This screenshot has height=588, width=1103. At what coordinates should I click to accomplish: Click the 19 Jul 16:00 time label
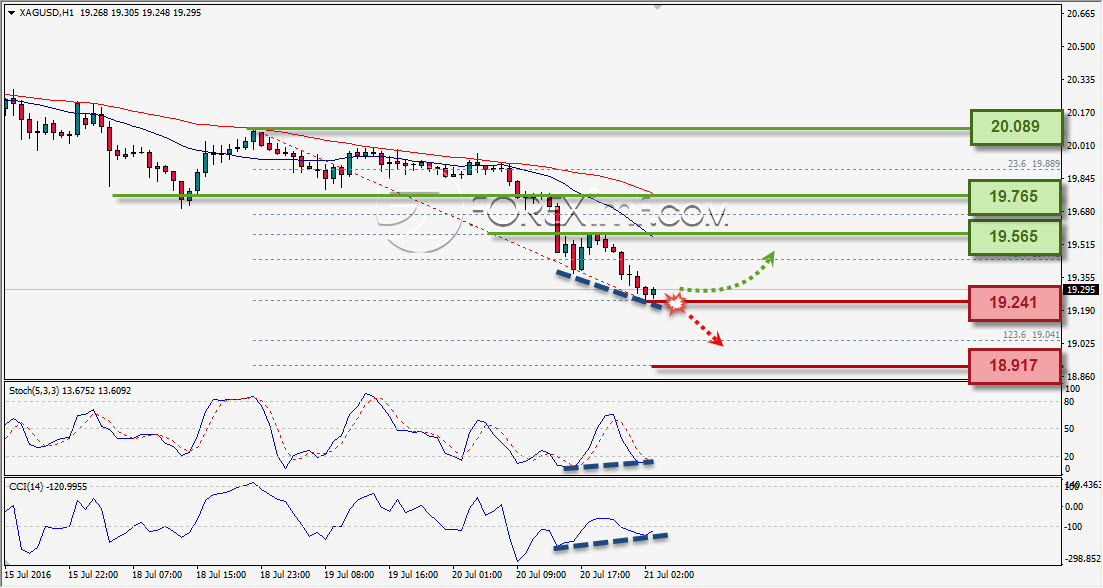(x=413, y=575)
